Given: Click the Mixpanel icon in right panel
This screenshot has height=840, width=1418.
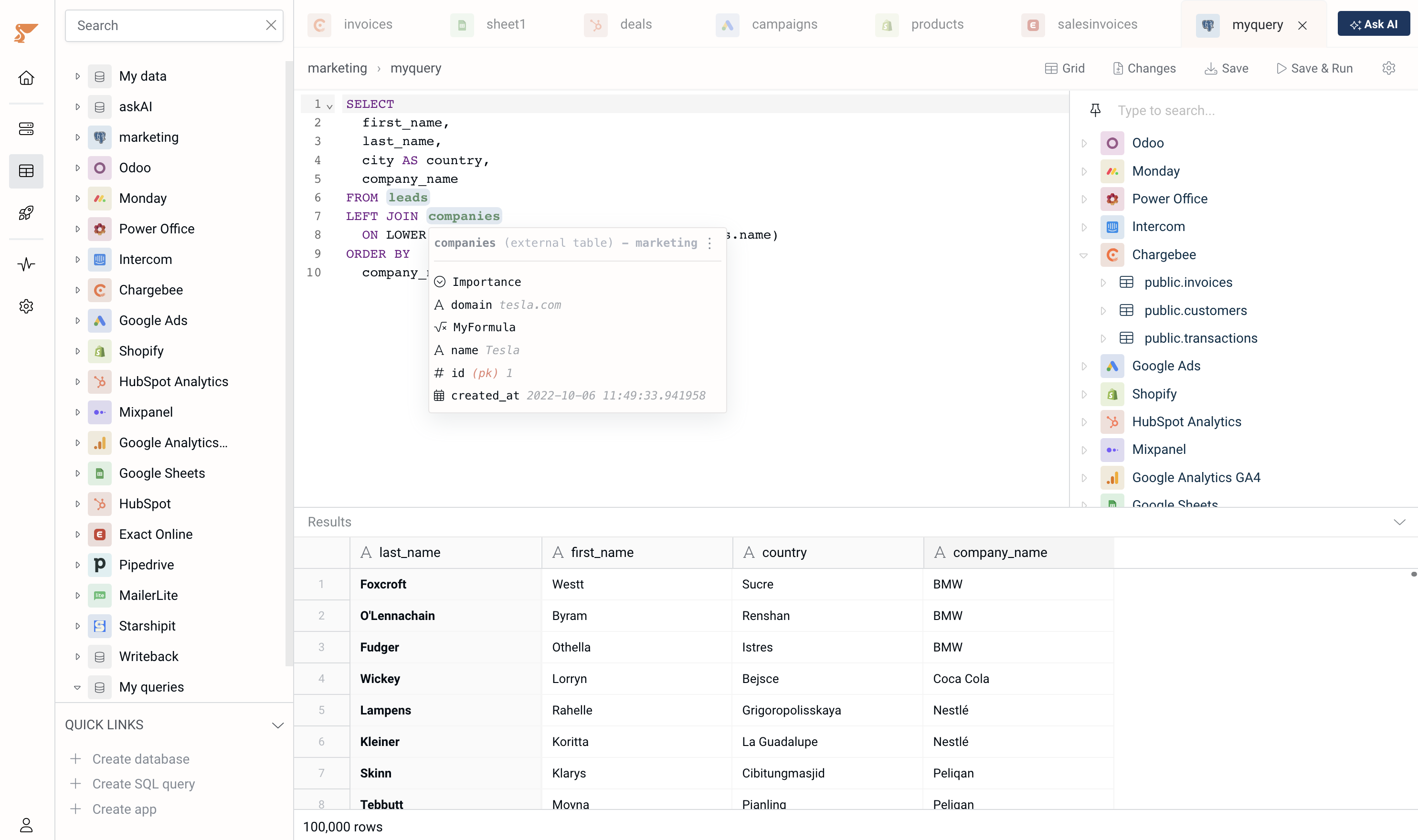Looking at the screenshot, I should click(x=1112, y=450).
